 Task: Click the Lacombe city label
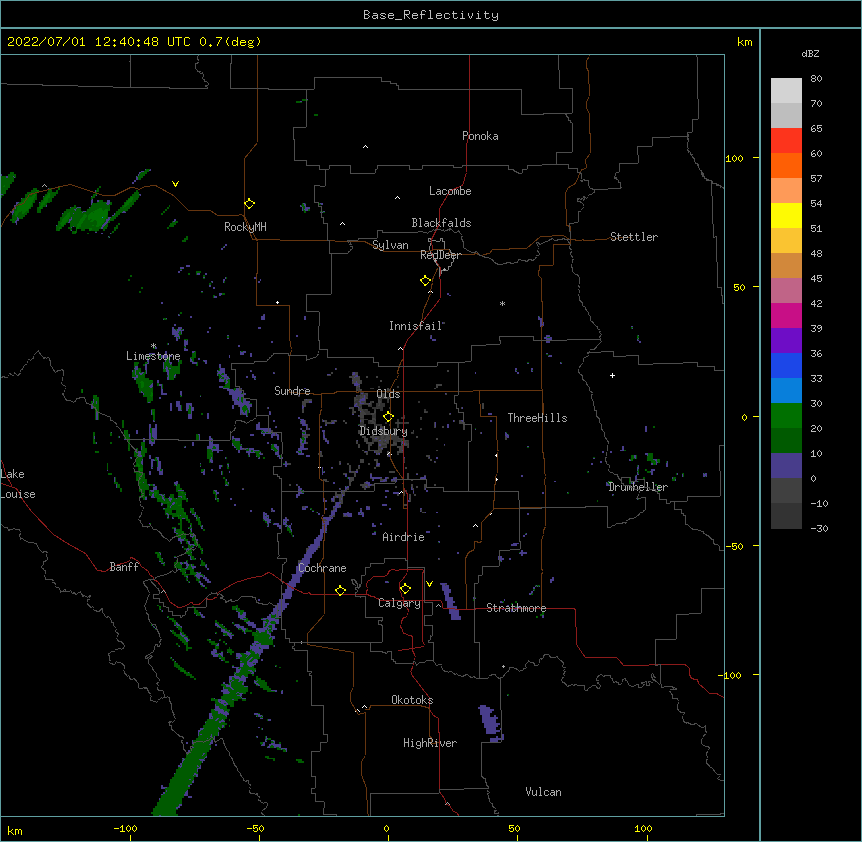tap(450, 191)
